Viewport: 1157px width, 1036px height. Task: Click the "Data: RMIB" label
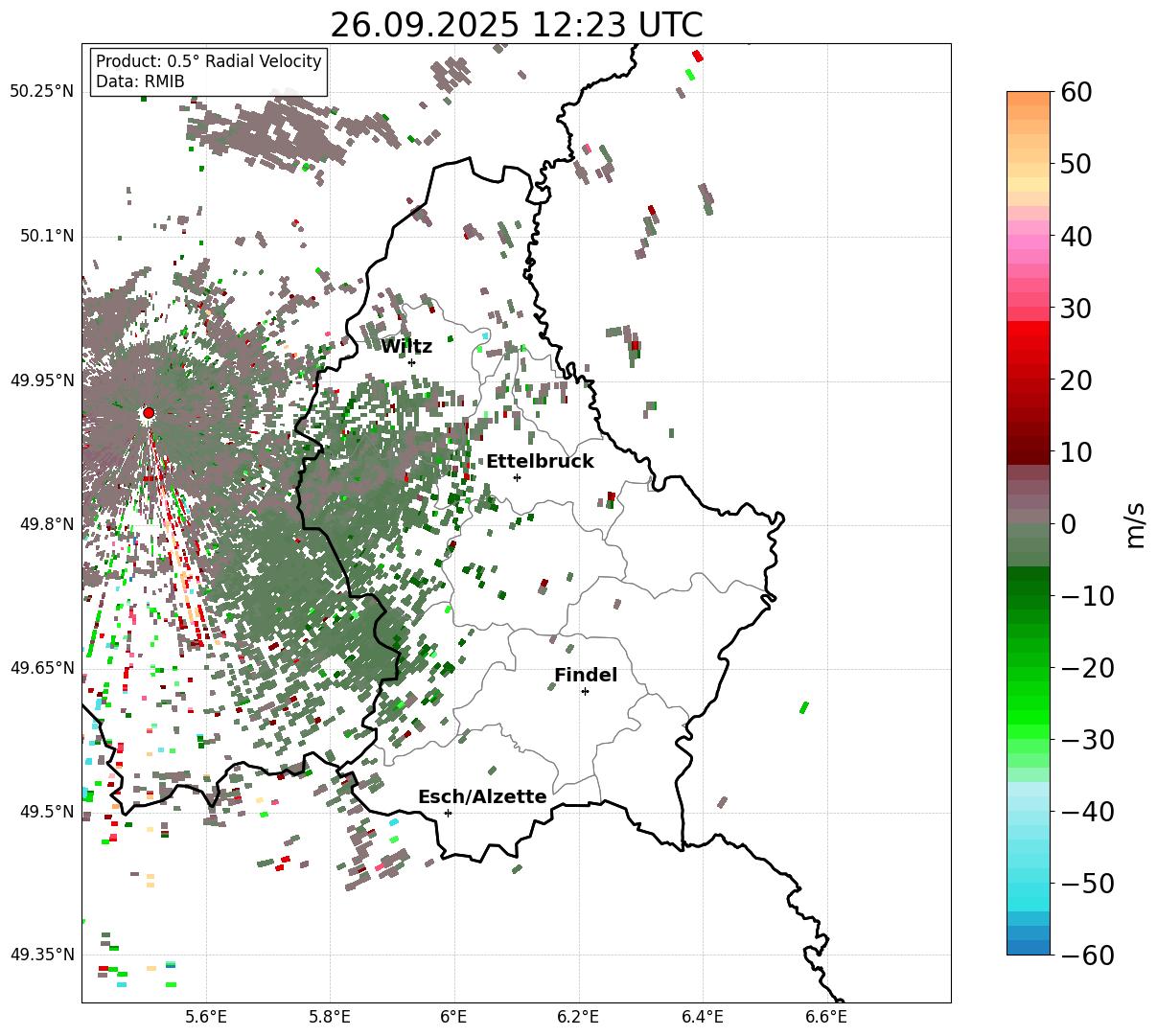click(x=140, y=81)
